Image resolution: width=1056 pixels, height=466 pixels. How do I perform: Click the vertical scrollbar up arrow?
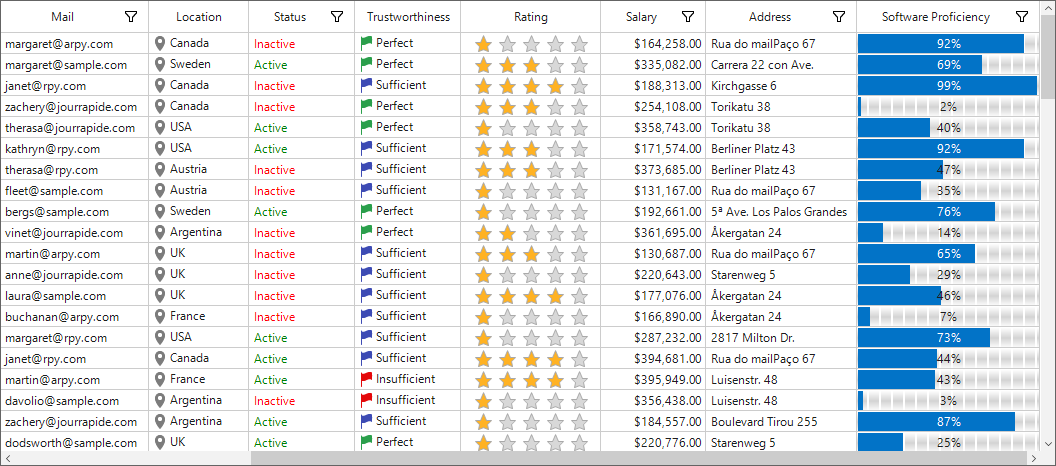[1048, 7]
